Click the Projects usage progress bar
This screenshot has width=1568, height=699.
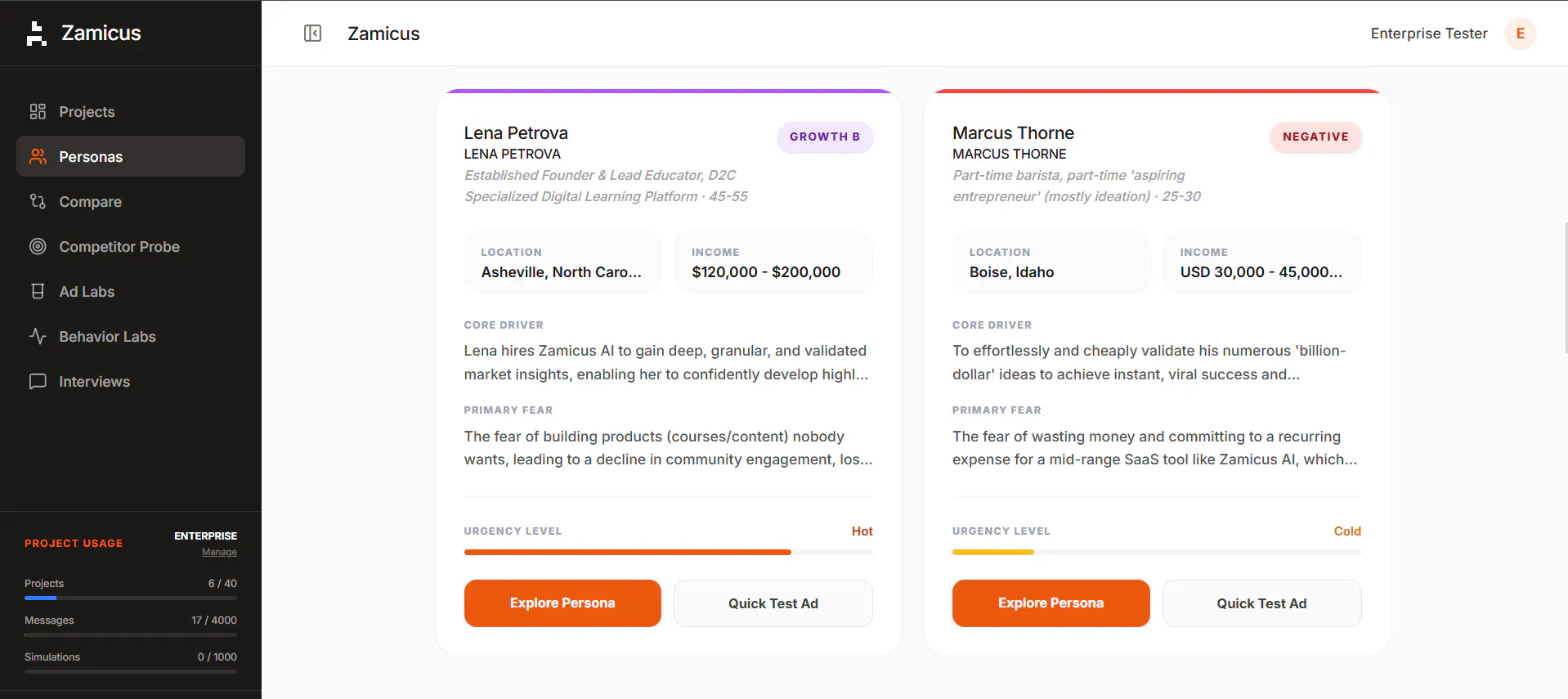131,598
